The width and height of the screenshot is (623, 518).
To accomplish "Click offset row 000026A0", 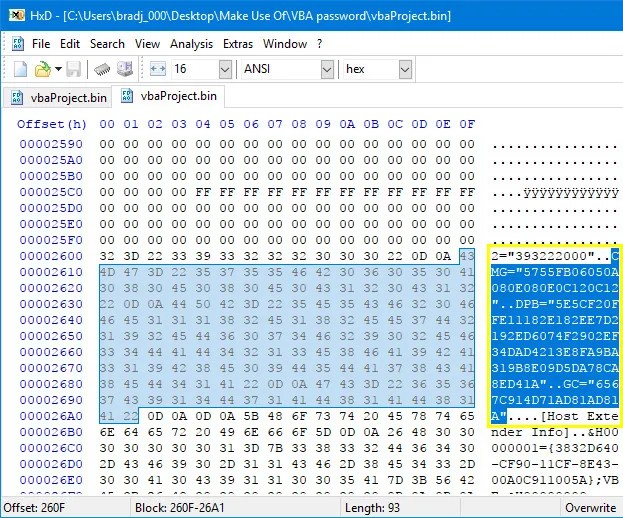I will click(x=51, y=416).
